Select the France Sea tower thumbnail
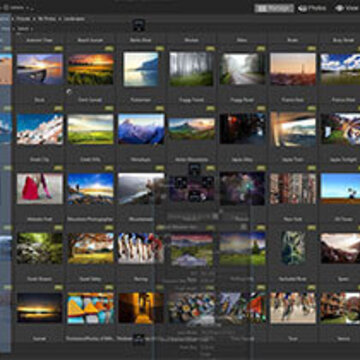 [x=293, y=69]
